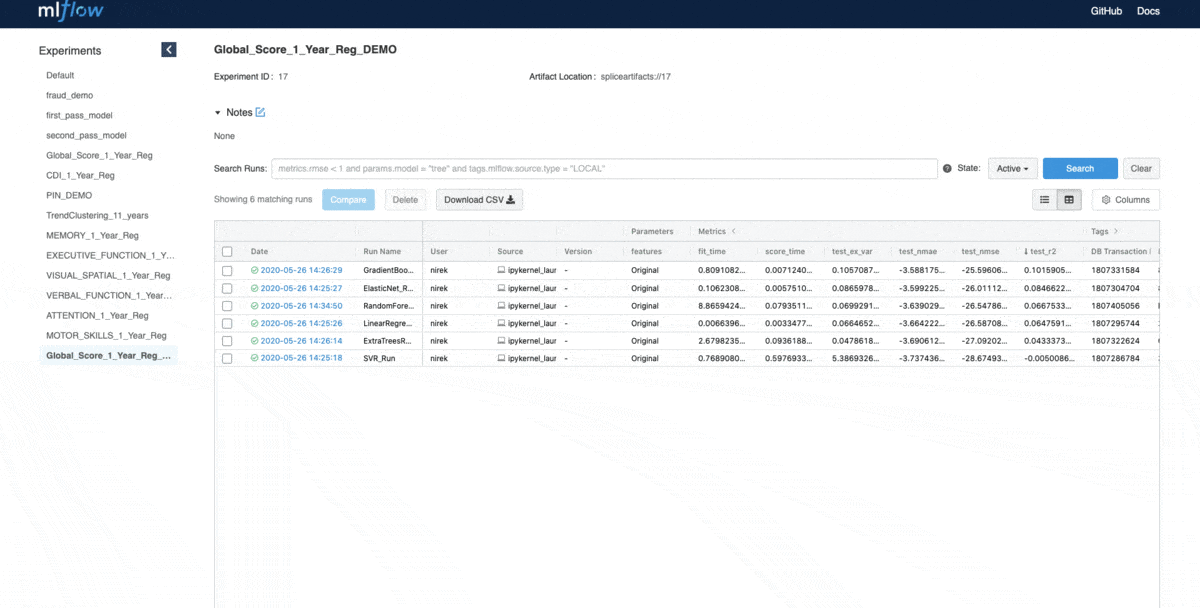Check the SVR_Run checkbox
Image resolution: width=1200 pixels, height=608 pixels.
click(227, 358)
